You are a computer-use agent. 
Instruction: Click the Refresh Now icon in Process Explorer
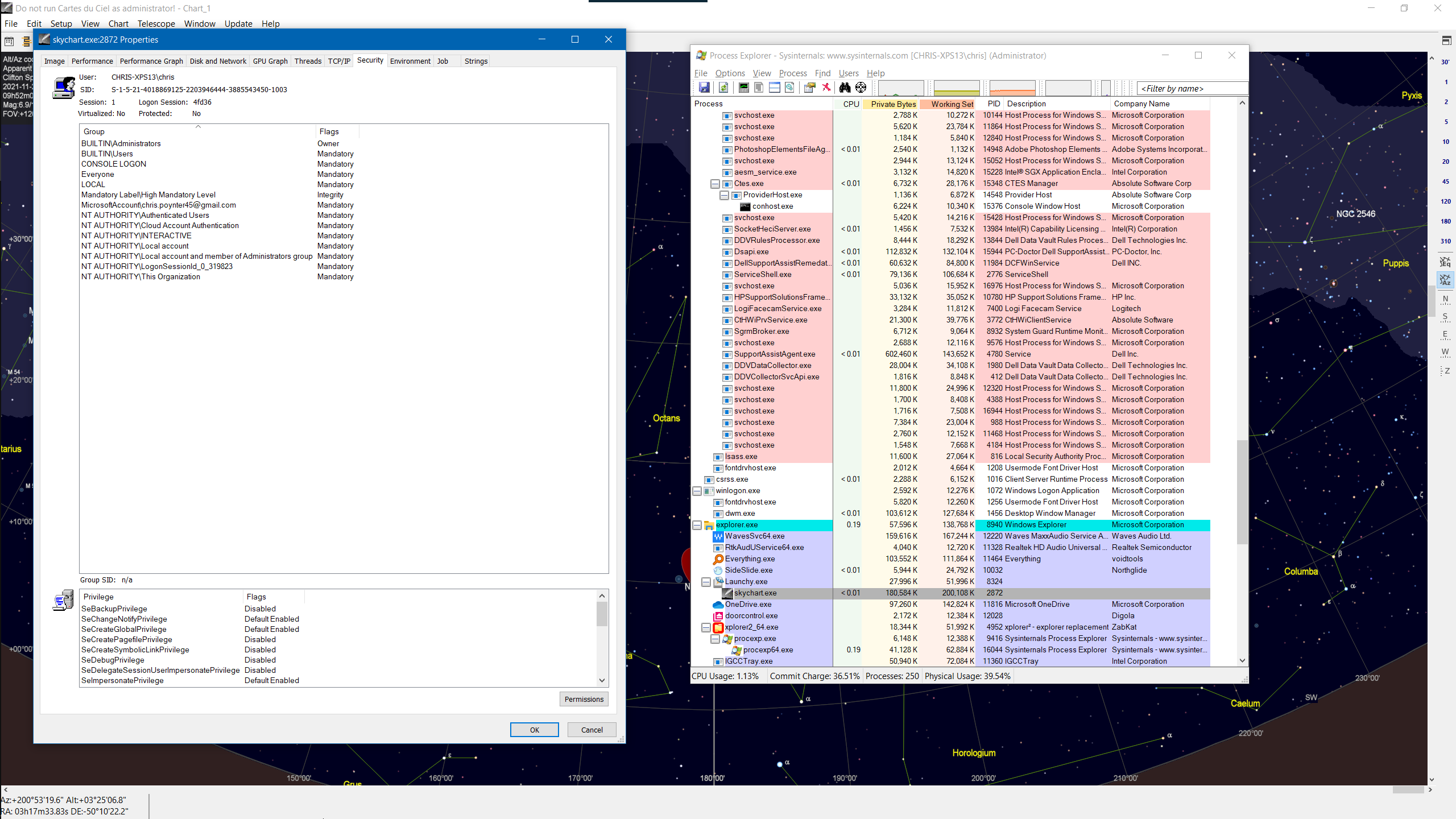point(723,88)
